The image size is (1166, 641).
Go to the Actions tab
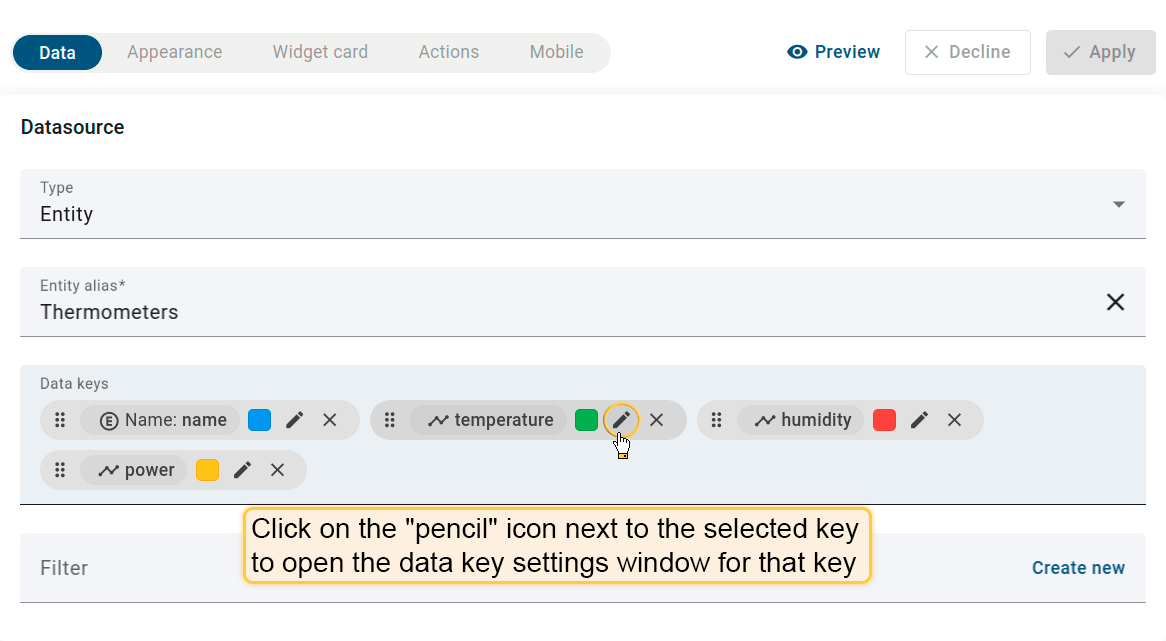coord(448,52)
